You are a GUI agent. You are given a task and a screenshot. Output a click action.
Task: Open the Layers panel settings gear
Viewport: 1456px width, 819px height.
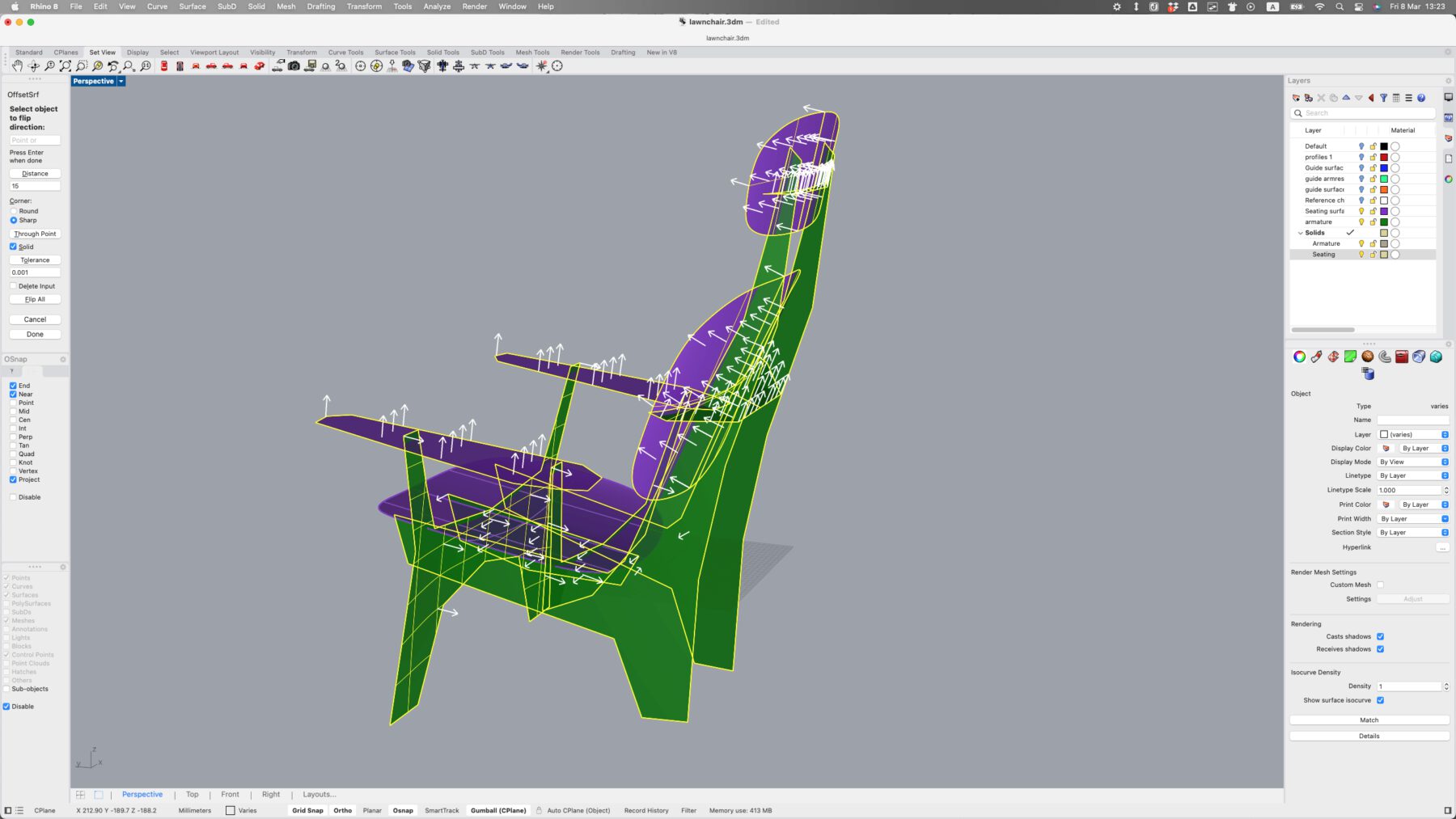(1448, 81)
